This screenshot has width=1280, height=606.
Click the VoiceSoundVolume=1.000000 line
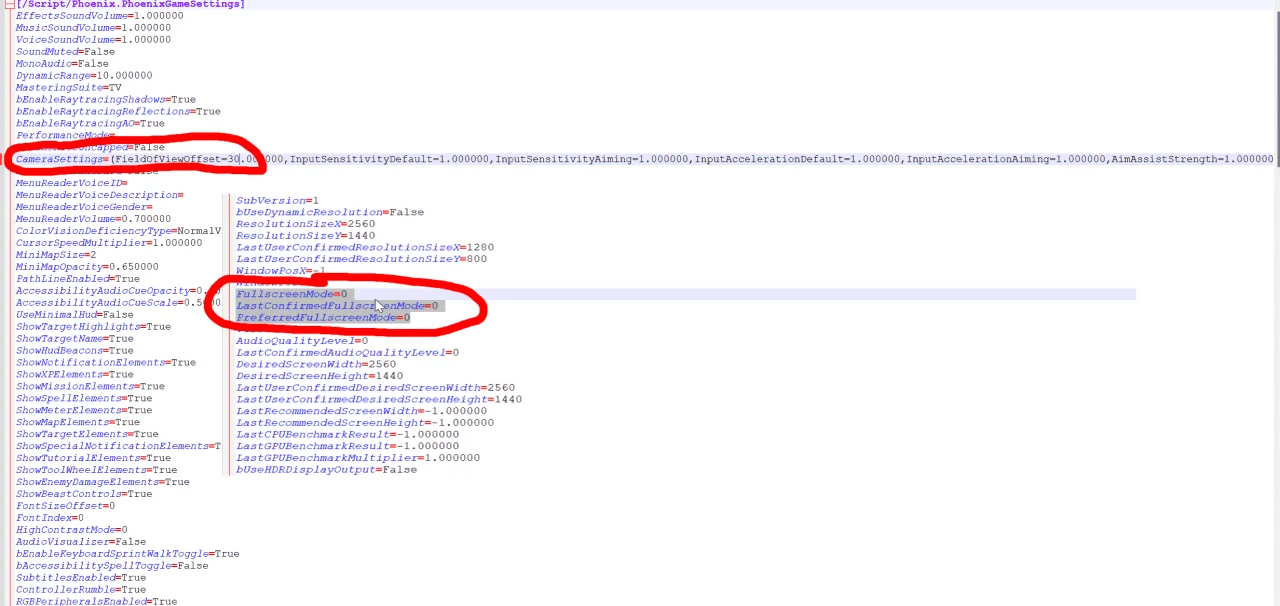93,40
